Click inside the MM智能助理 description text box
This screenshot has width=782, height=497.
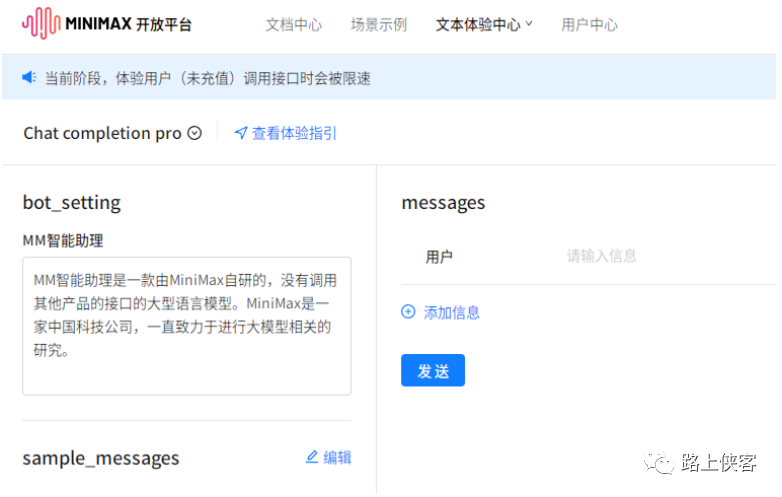(x=187, y=326)
